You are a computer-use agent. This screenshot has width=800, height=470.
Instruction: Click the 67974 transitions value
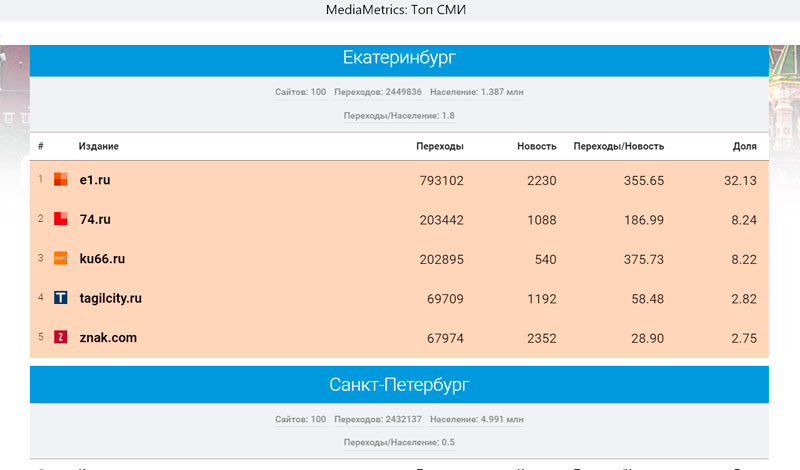pos(445,338)
